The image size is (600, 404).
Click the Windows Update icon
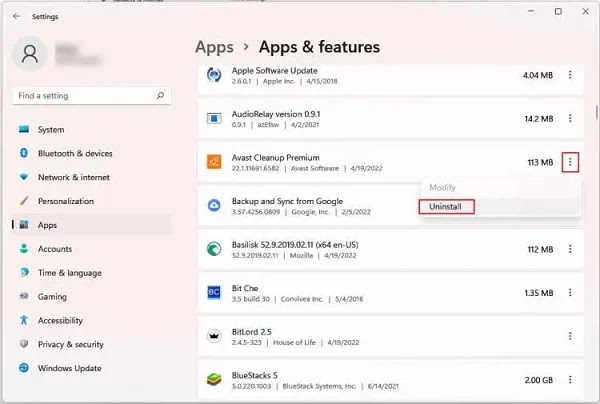(x=24, y=368)
